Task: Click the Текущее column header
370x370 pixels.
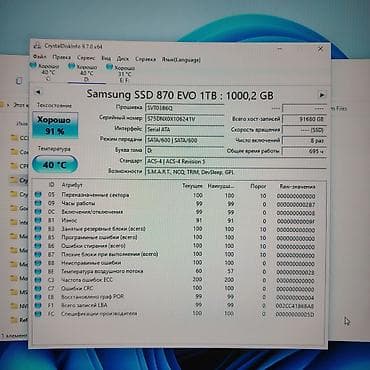Action: (x=192, y=186)
